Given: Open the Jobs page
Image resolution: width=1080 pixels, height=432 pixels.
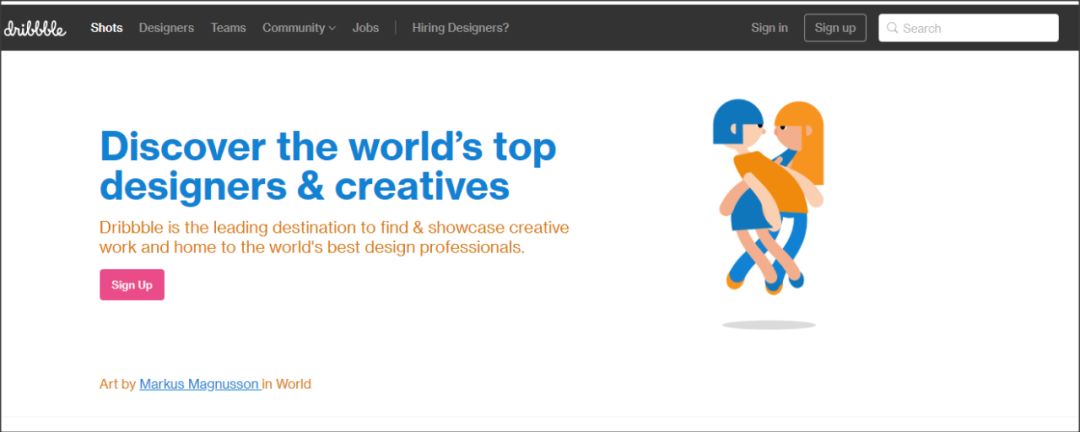Looking at the screenshot, I should tap(366, 28).
